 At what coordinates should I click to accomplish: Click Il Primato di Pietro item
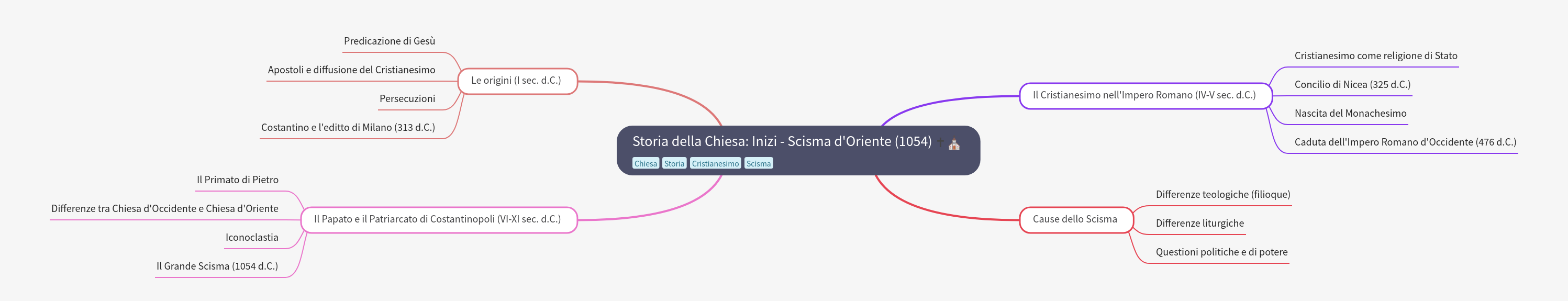click(237, 180)
